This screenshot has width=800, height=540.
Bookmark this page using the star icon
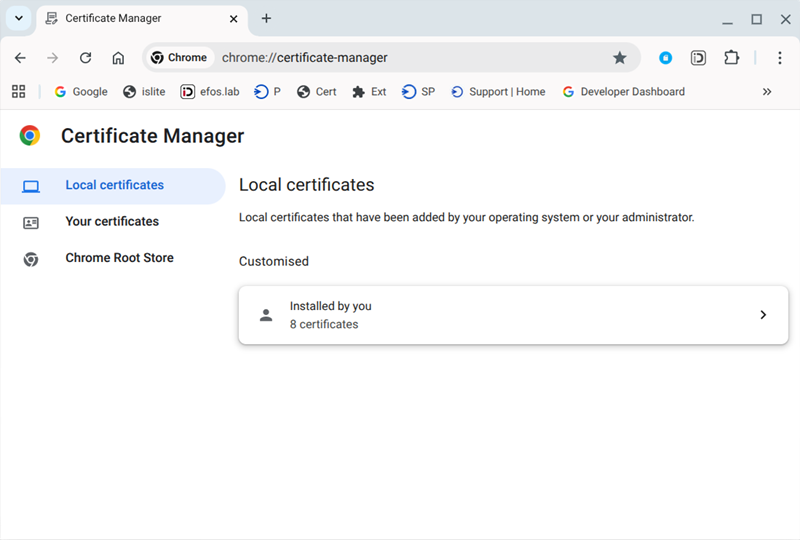tap(619, 58)
